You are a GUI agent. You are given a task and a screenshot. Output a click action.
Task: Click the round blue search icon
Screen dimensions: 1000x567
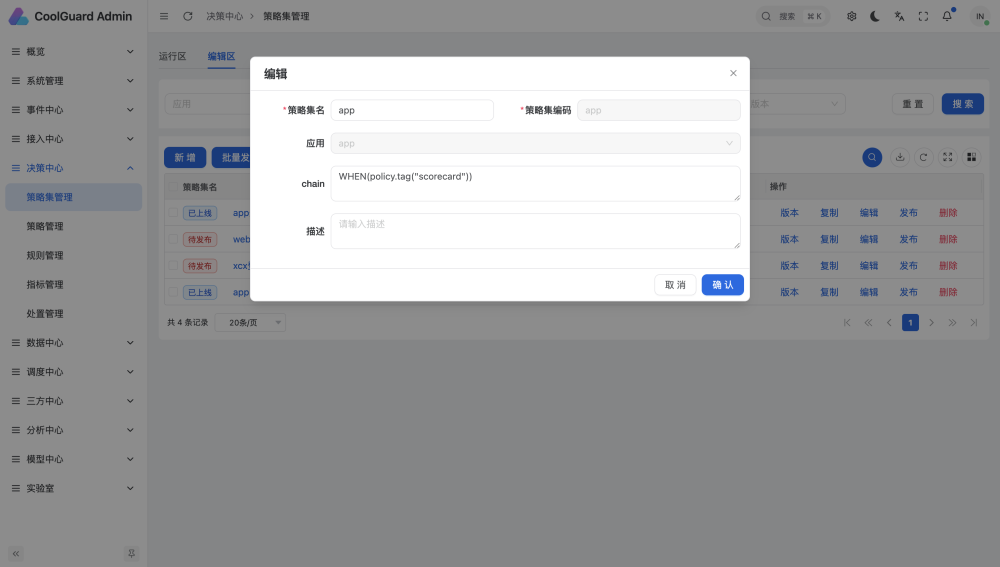click(x=872, y=158)
